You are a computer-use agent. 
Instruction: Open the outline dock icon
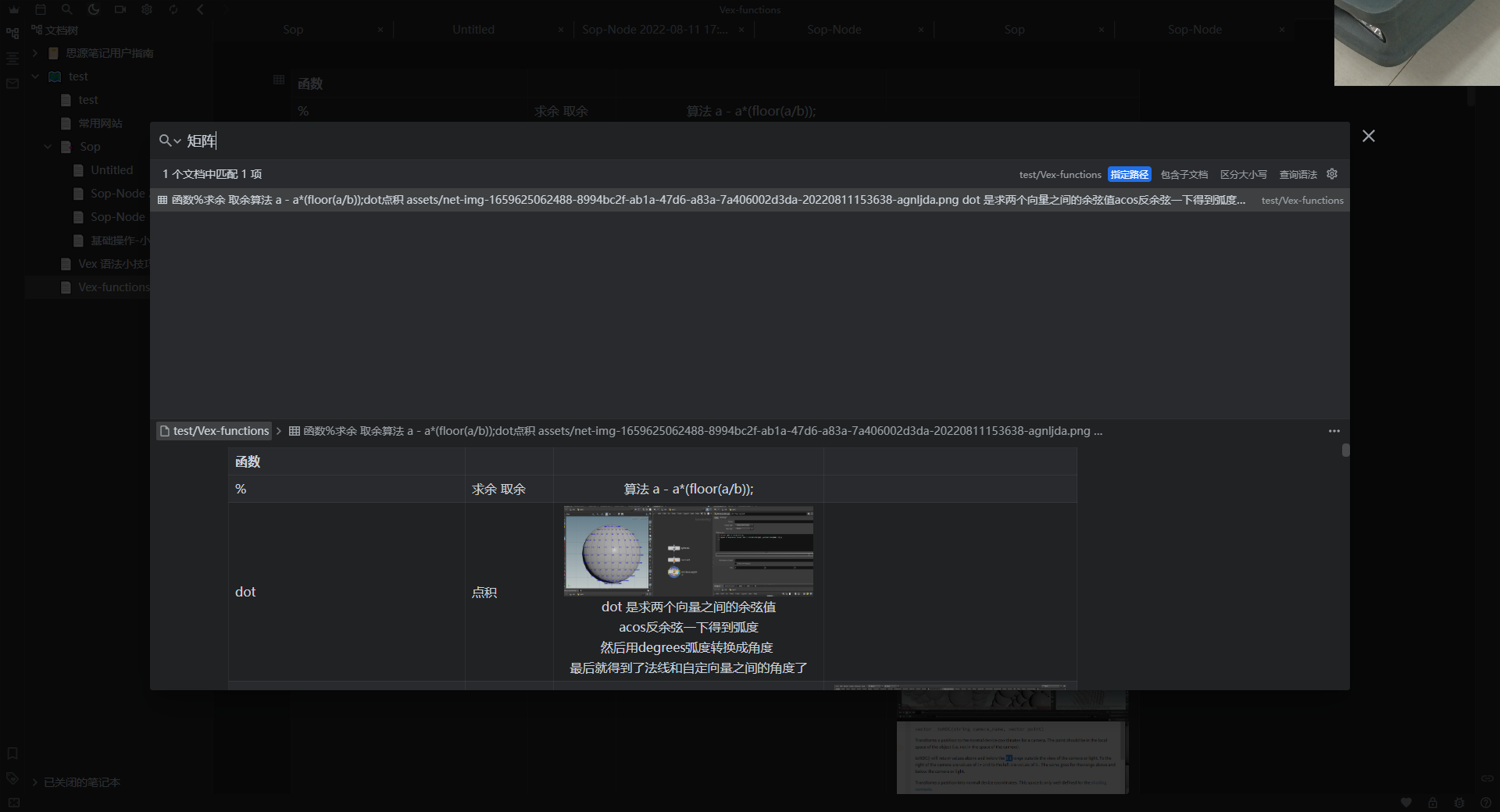(x=12, y=58)
